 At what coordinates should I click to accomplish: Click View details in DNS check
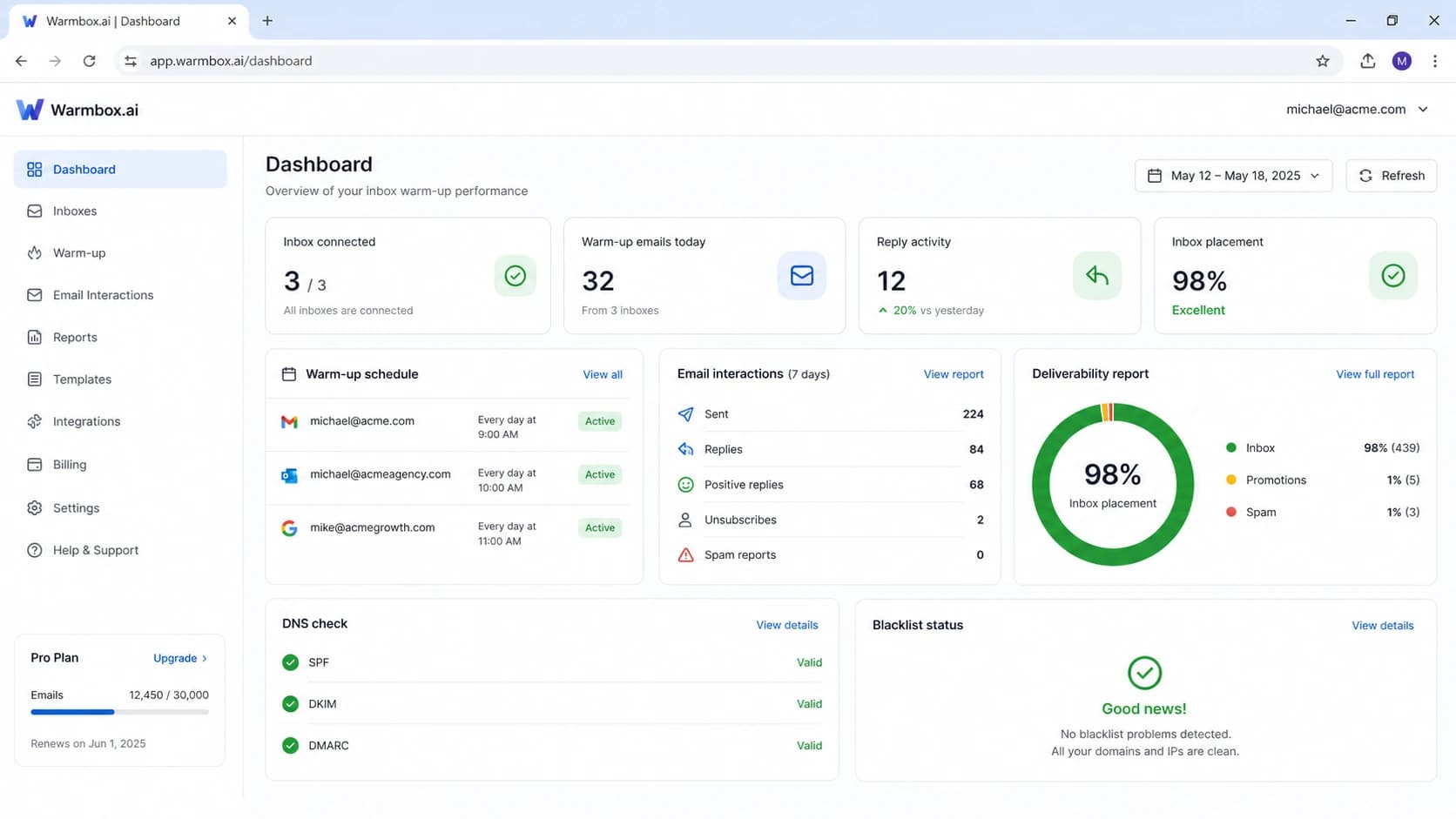pyautogui.click(x=787, y=626)
